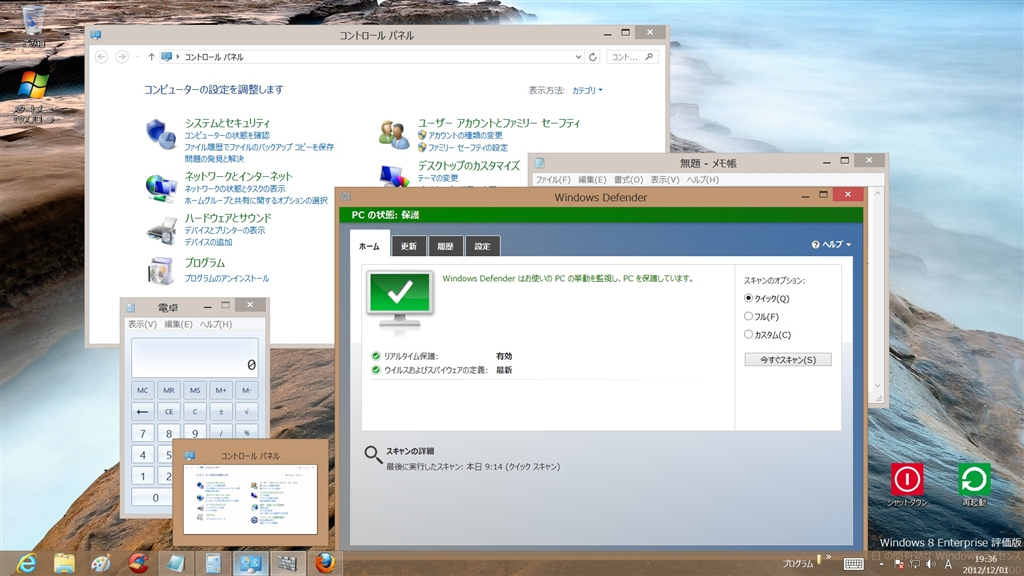
Task: Open the volume speaker icon in tray
Action: tap(931, 564)
